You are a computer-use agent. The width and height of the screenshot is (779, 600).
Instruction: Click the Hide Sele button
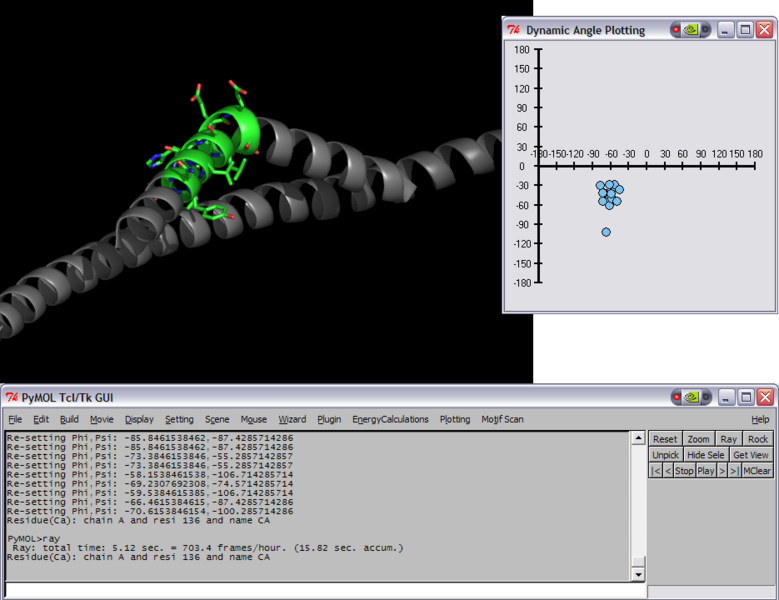pos(706,455)
